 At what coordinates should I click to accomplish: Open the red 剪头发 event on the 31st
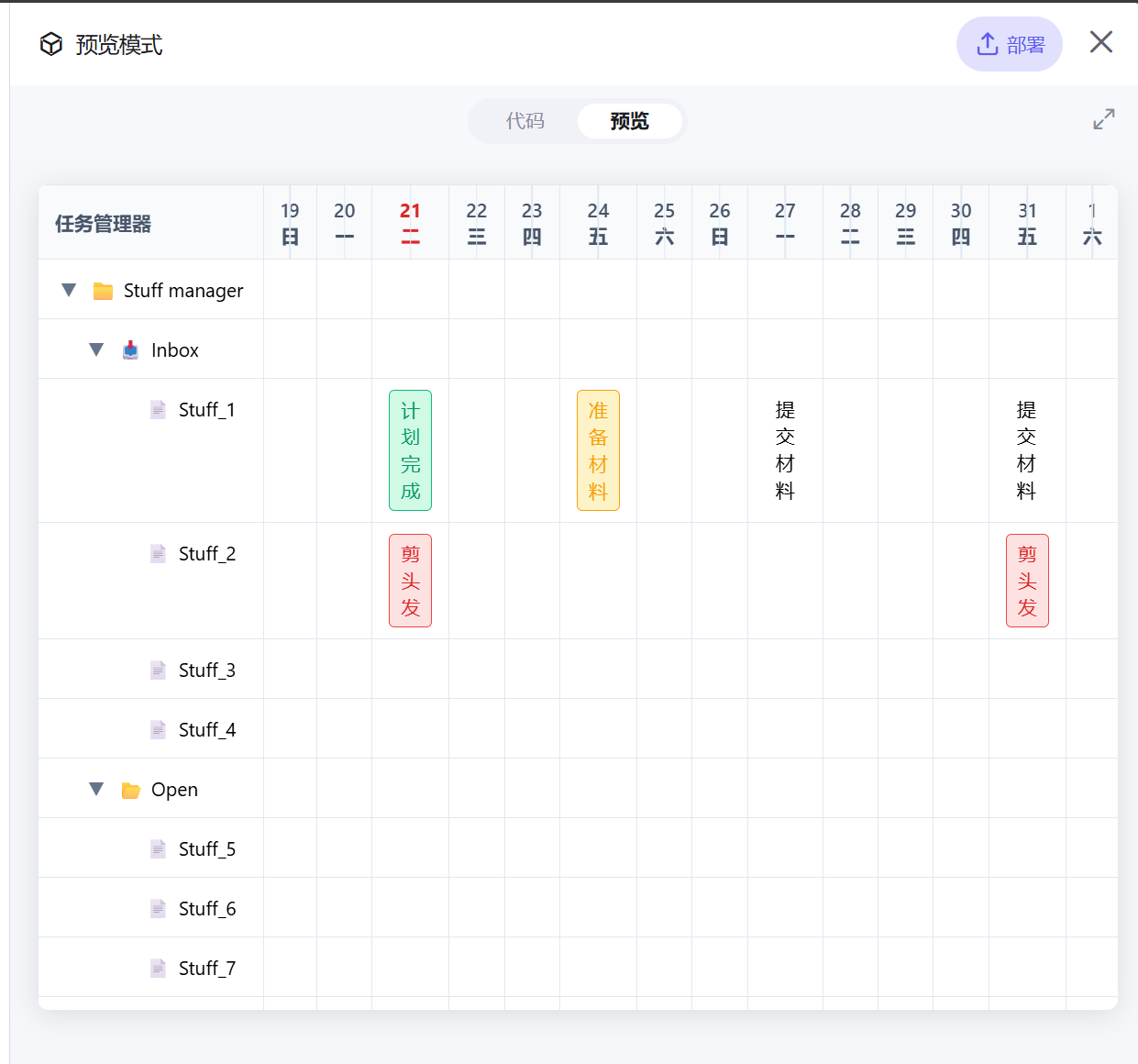click(x=1027, y=581)
